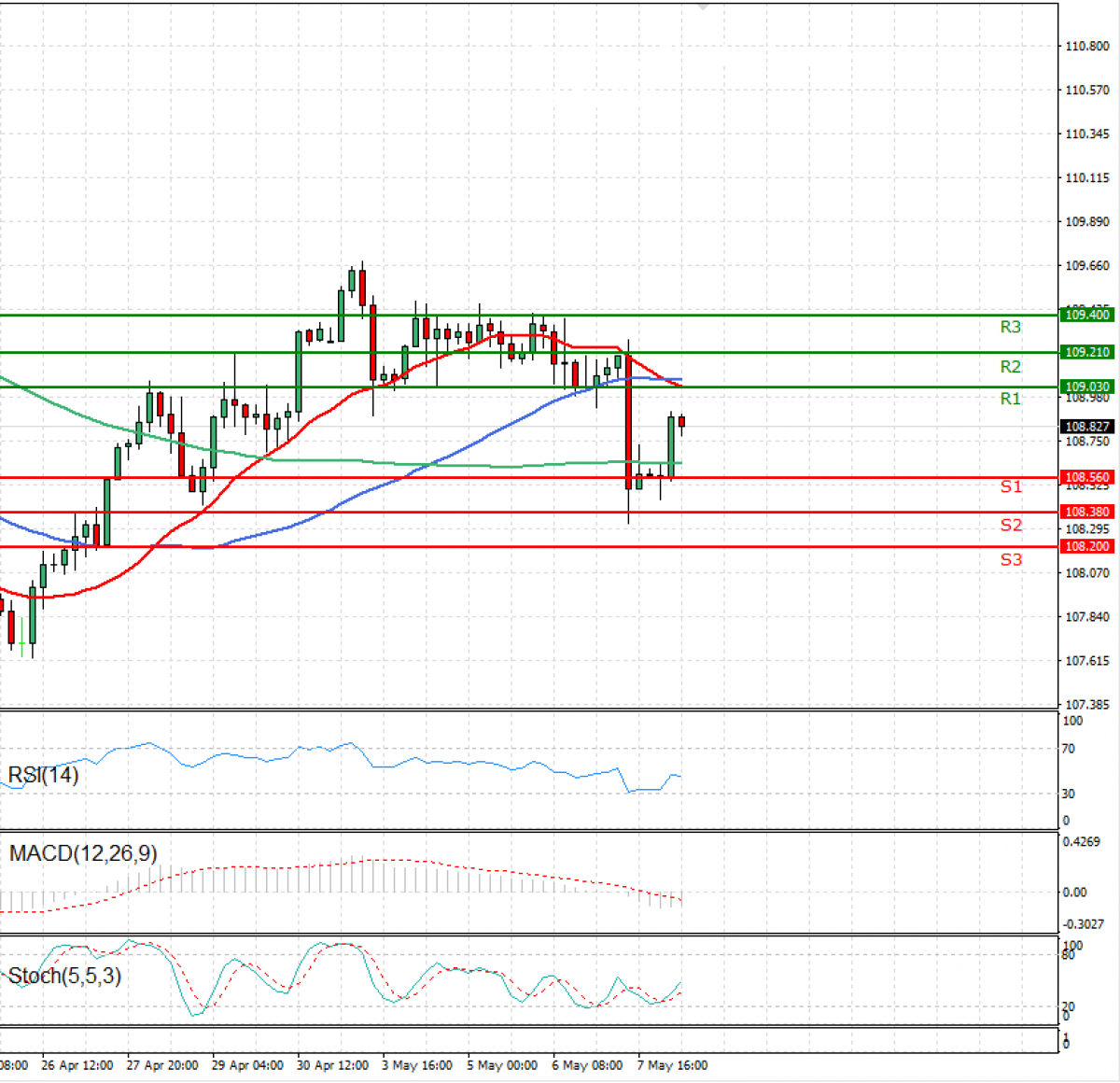Click the current price tag 108.827
Viewport: 1120px width, 1083px height.
coord(1087,427)
